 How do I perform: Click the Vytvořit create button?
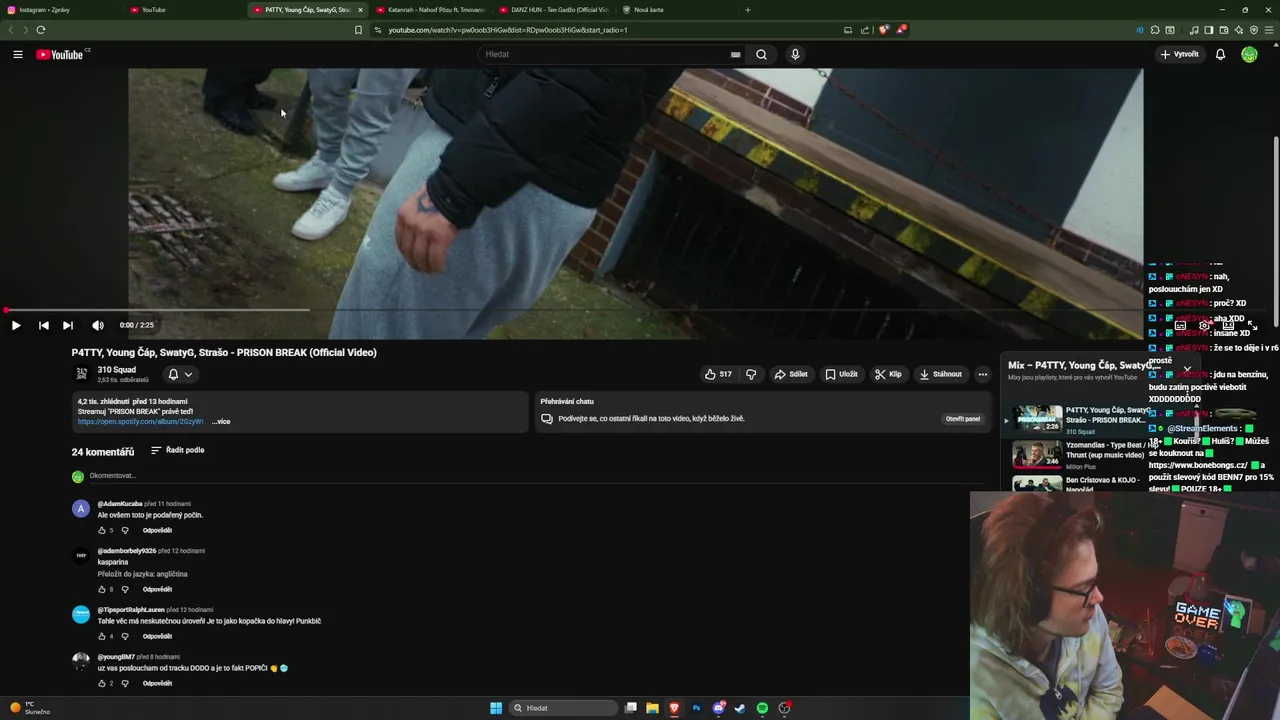[1180, 54]
